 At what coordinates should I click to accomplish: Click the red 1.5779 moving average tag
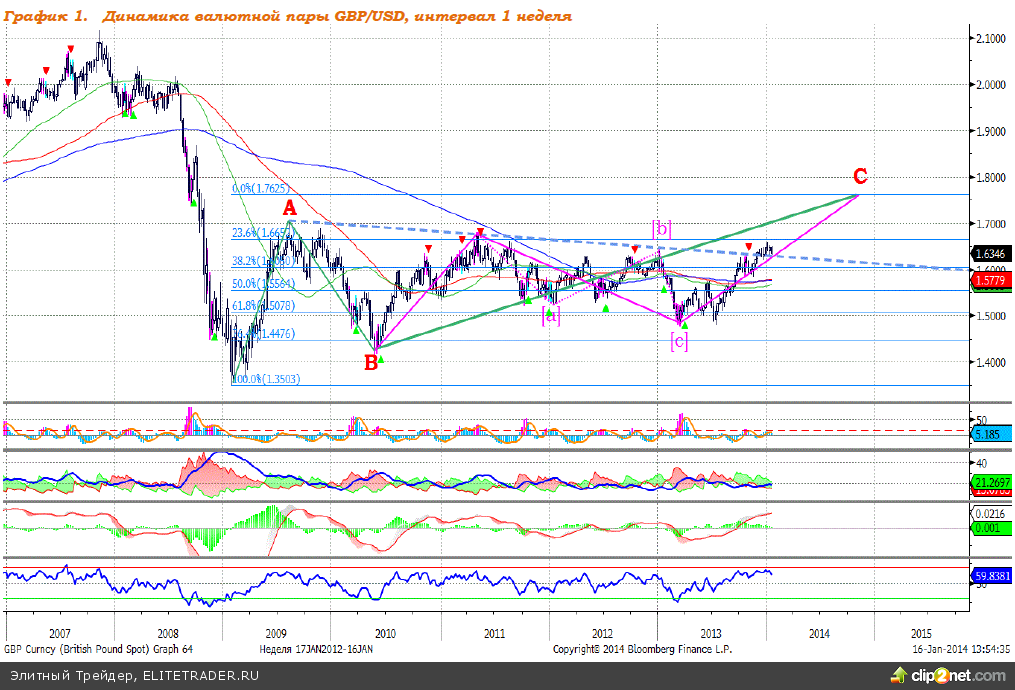tap(989, 282)
